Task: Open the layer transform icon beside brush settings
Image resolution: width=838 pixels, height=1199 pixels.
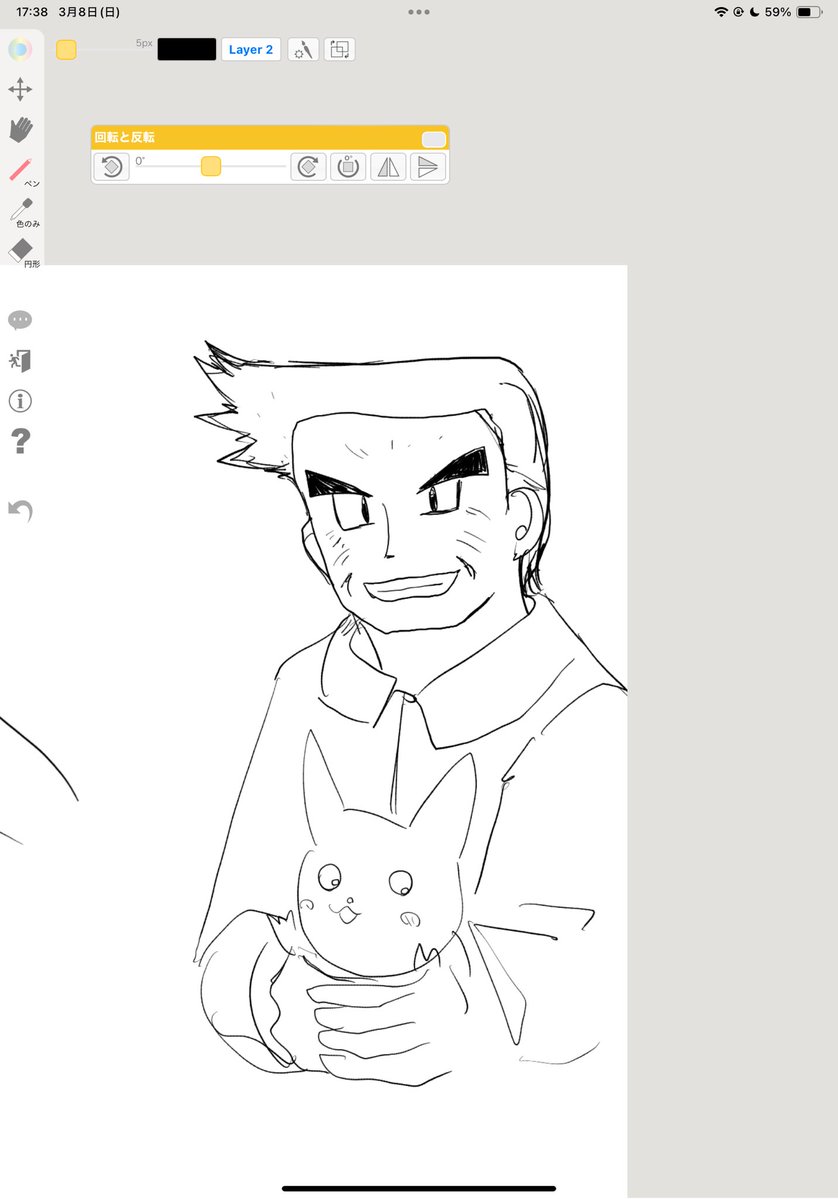Action: click(339, 50)
